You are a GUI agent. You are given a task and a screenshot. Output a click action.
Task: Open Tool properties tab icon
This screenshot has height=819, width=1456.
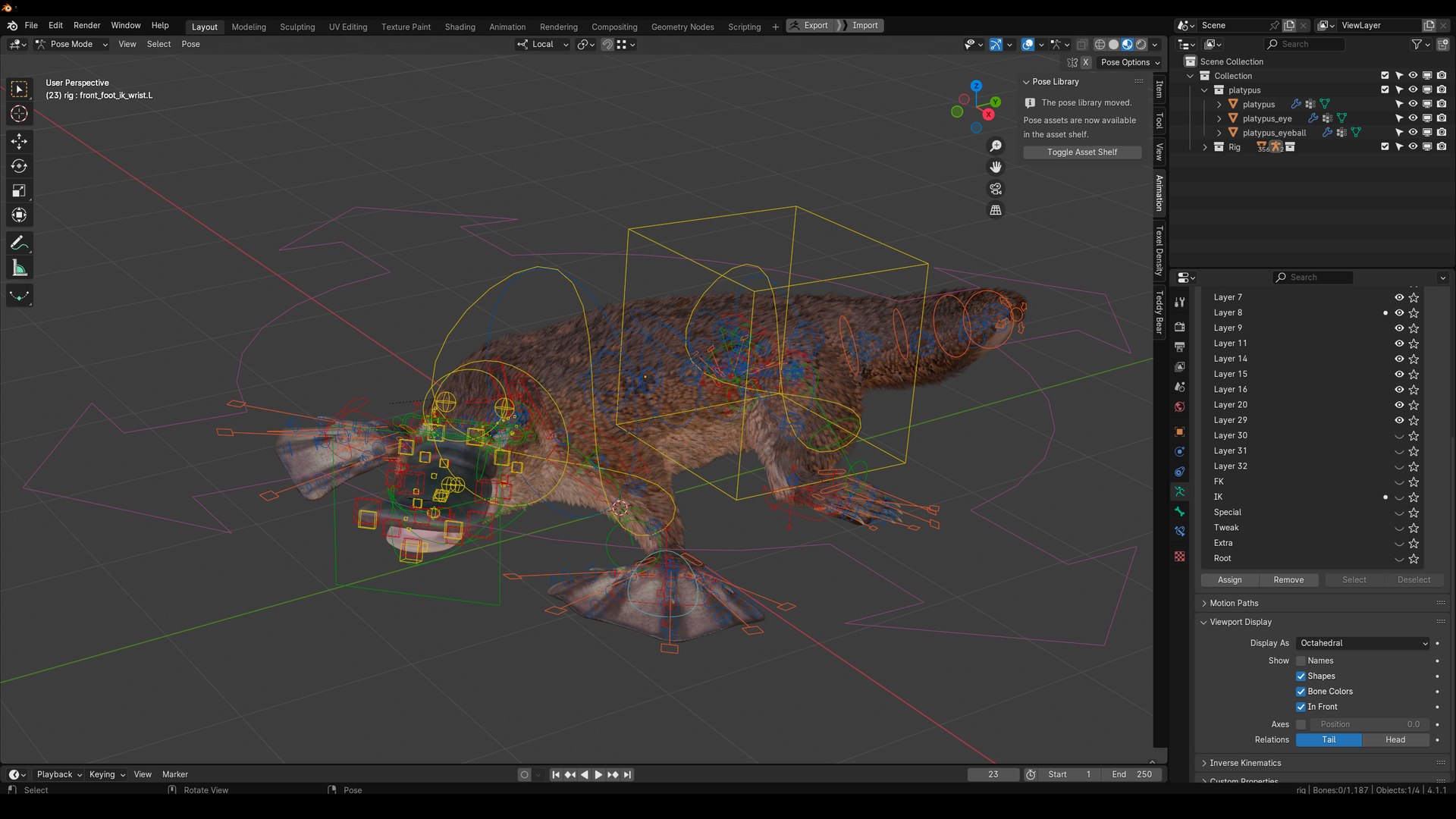click(x=1179, y=302)
